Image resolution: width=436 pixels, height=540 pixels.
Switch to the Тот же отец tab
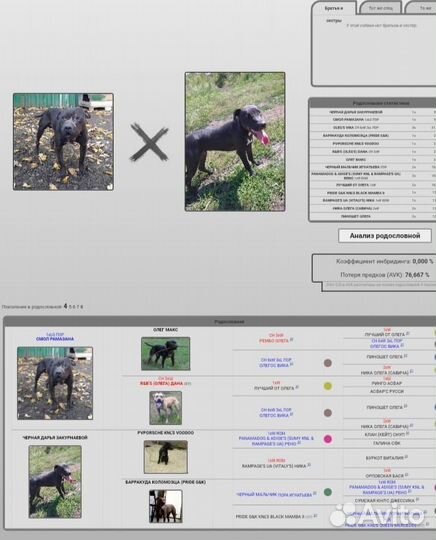(x=380, y=8)
